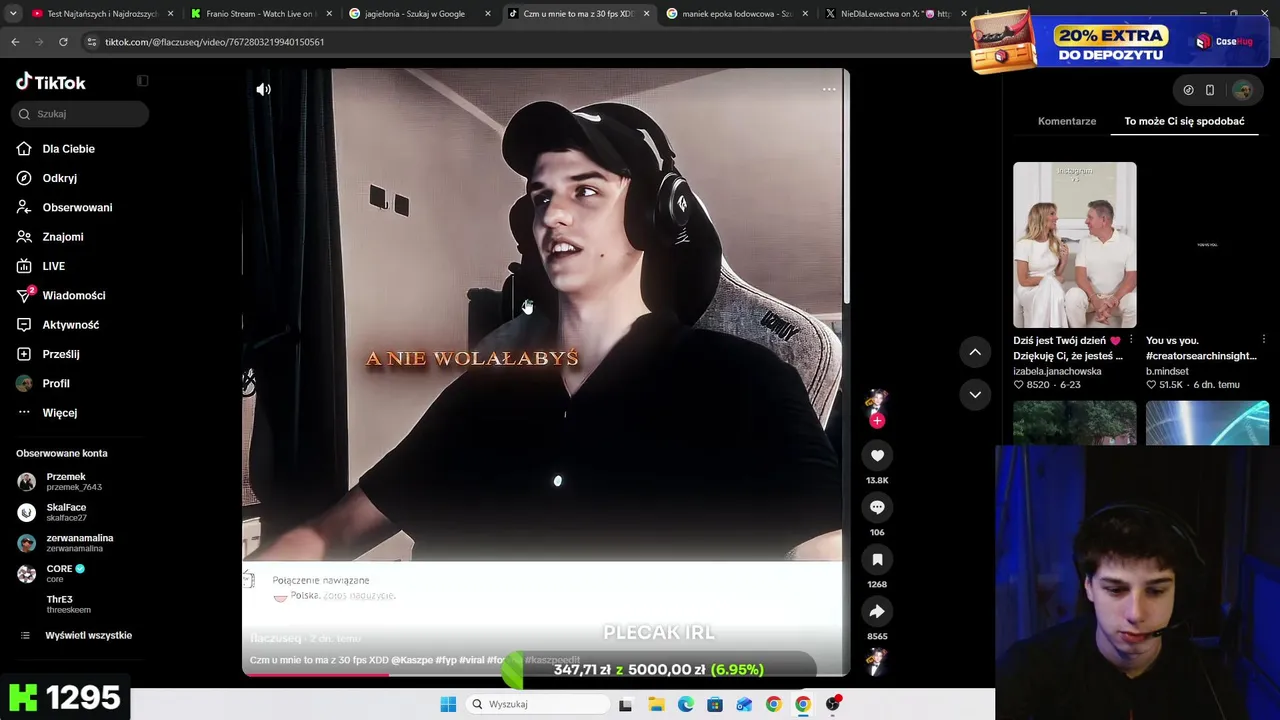
Task: Click Prześlij to upload a video
Action: [x=60, y=354]
